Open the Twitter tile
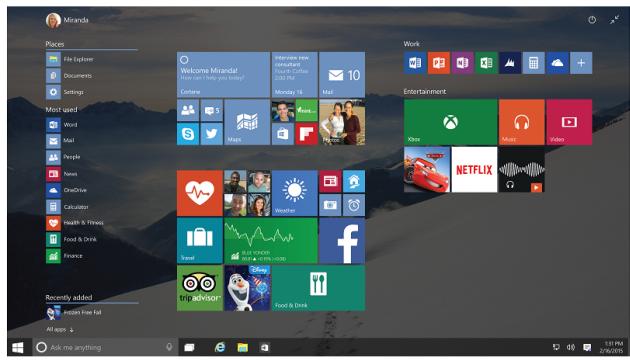630x361 pixels. tap(211, 134)
